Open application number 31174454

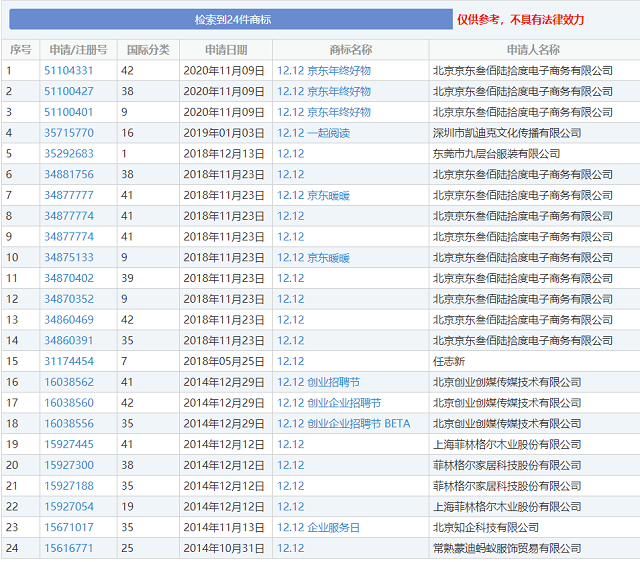(x=69, y=362)
